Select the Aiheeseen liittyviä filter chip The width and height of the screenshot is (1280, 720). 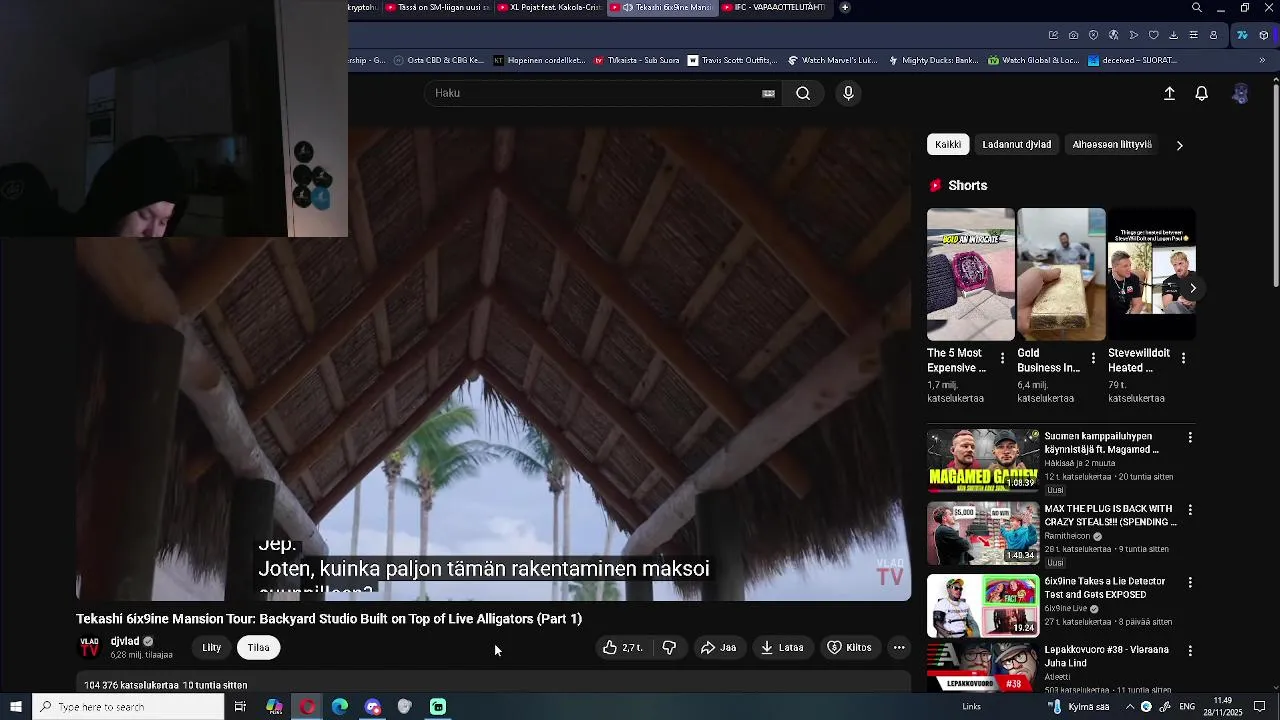point(1112,145)
